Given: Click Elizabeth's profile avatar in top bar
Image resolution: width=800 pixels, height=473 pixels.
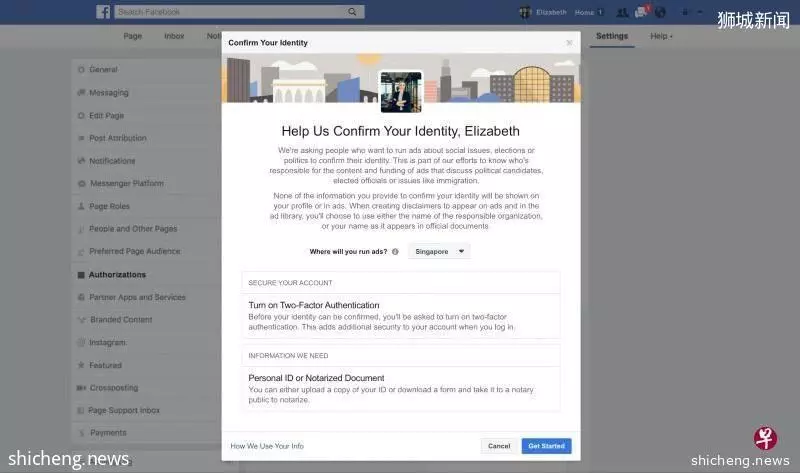Looking at the screenshot, I should point(525,12).
